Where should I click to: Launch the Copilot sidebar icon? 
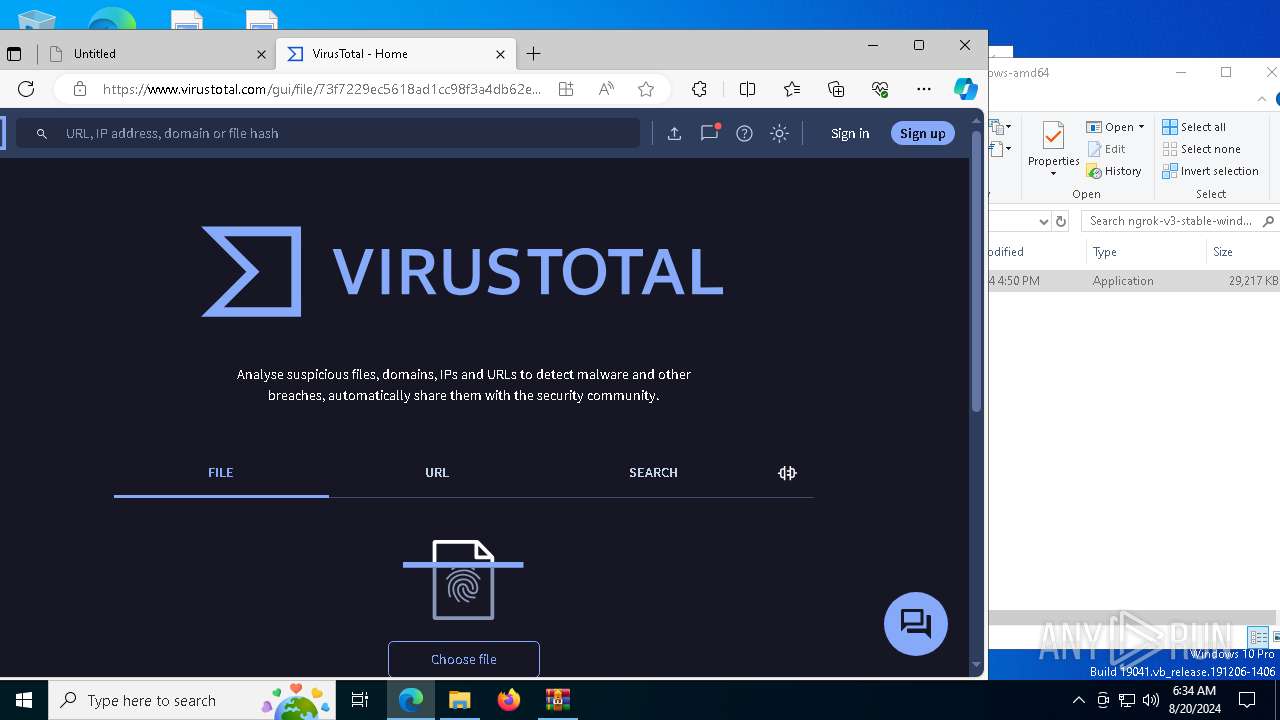[965, 89]
